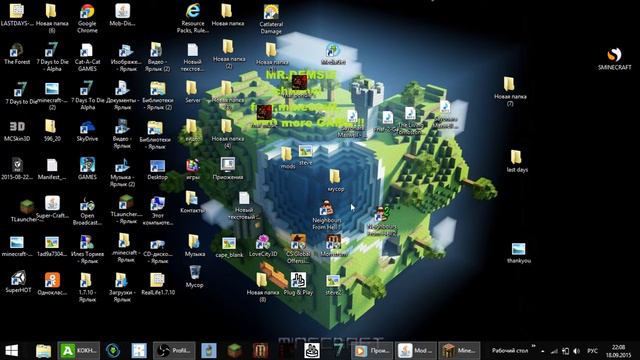Image resolution: width=640 pixels, height=360 pixels.
Task: Open File Explorer from the taskbar
Action: (43, 351)
